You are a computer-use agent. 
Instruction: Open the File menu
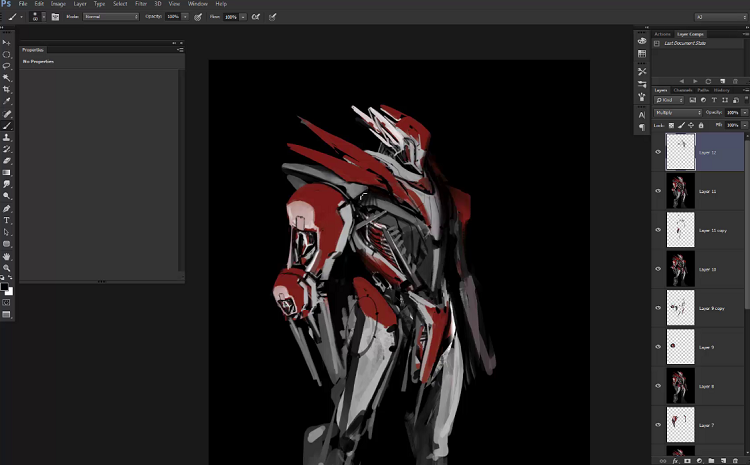(23, 4)
